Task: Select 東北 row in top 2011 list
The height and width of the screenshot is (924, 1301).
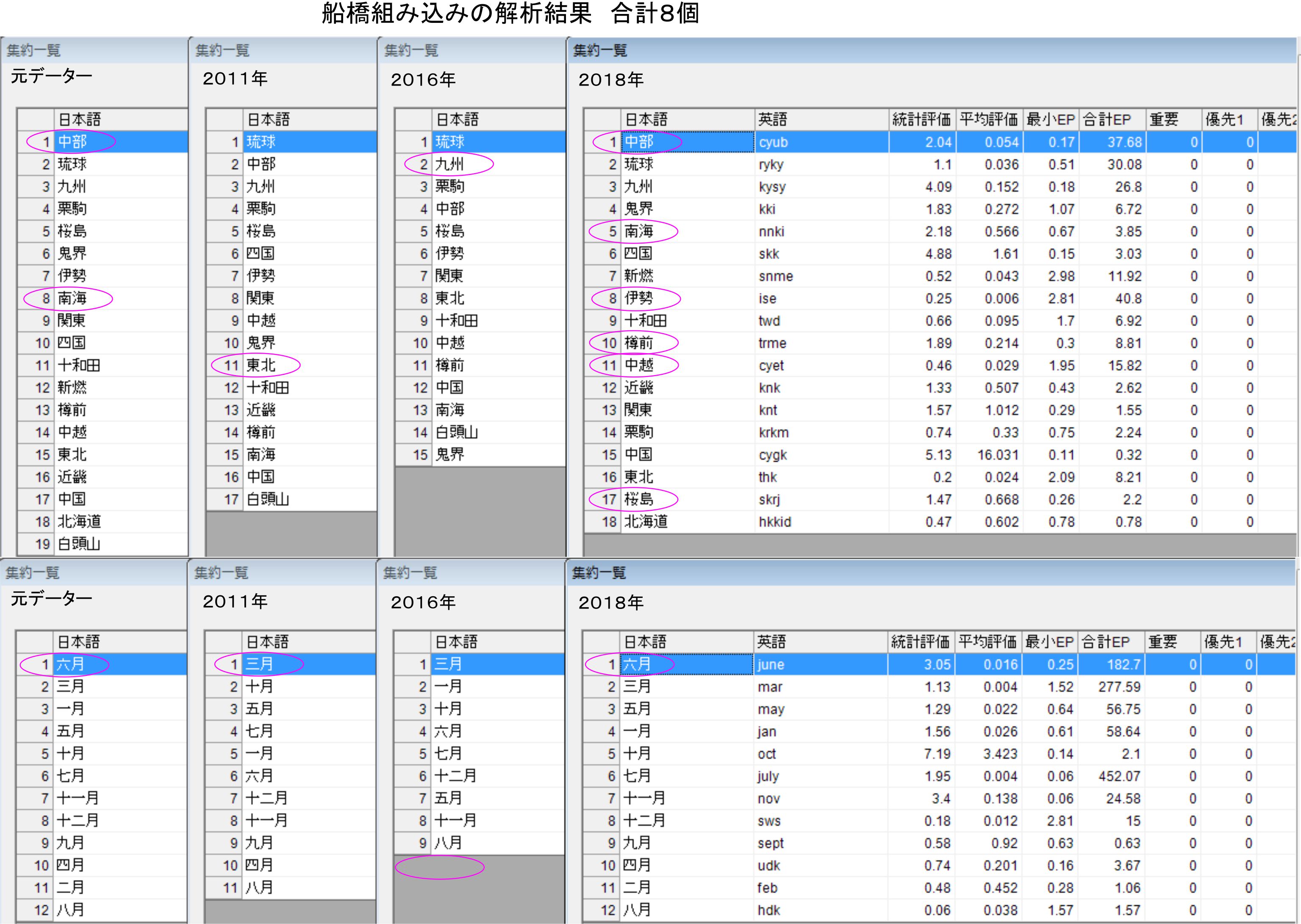Action: pyautogui.click(x=261, y=365)
